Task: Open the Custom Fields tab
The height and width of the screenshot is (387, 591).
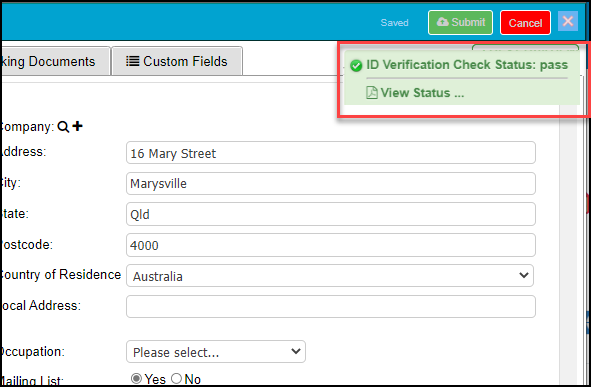Action: click(x=177, y=61)
